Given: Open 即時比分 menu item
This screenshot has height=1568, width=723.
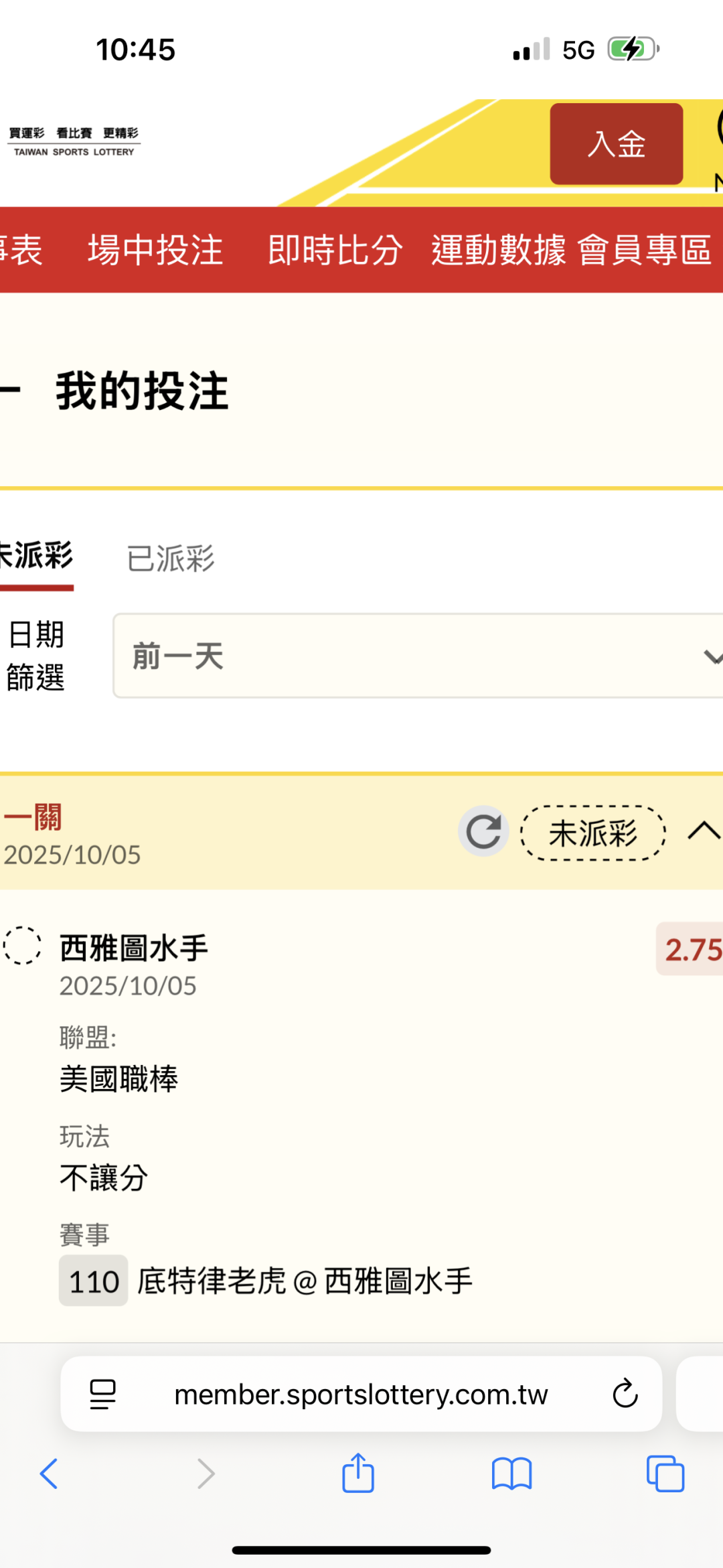Looking at the screenshot, I should pyautogui.click(x=335, y=250).
